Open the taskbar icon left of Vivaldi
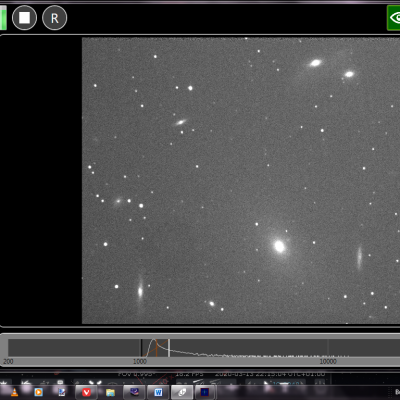This screenshot has height=400, width=400. pos(62,392)
